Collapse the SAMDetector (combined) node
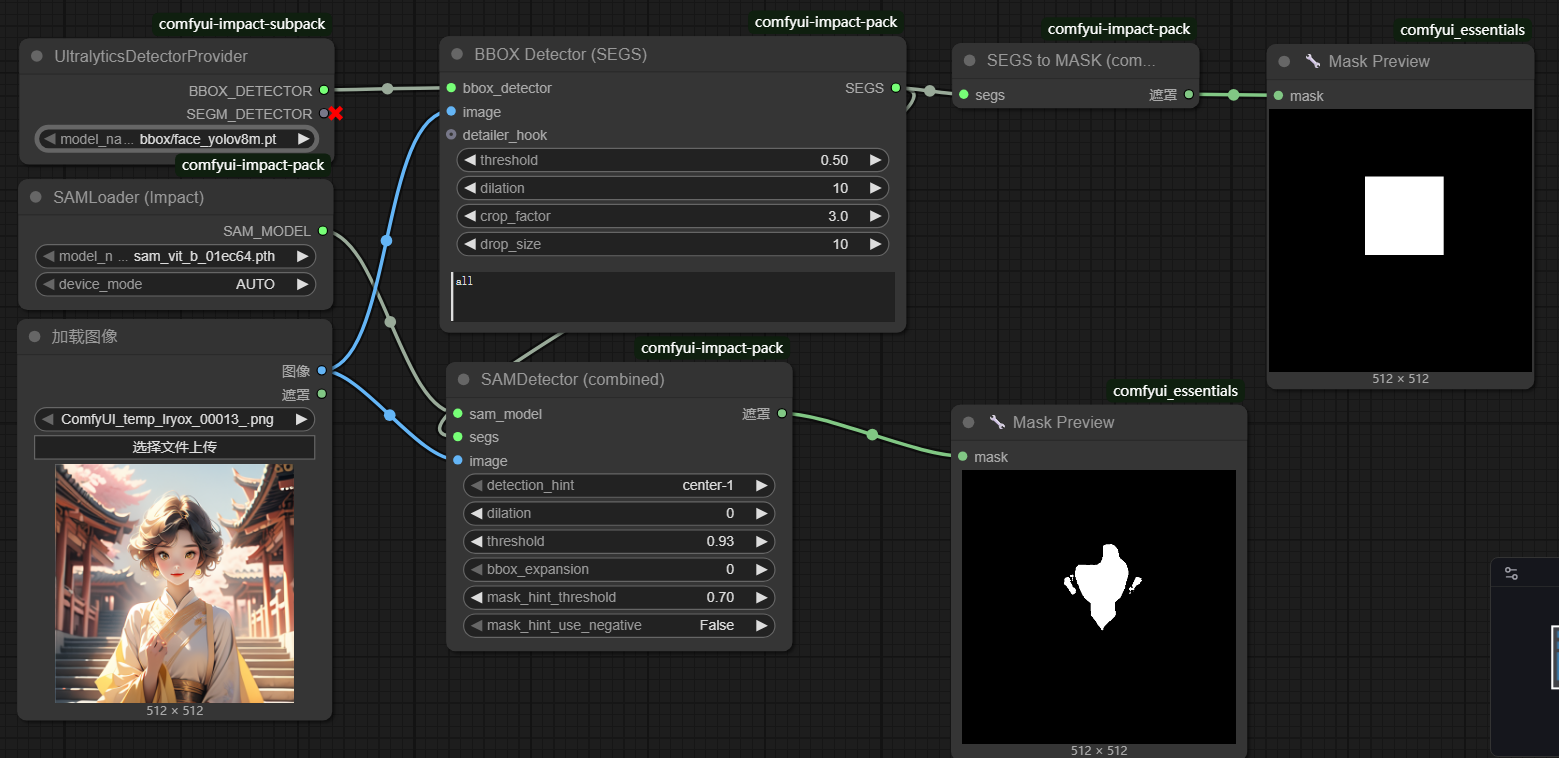 point(463,379)
